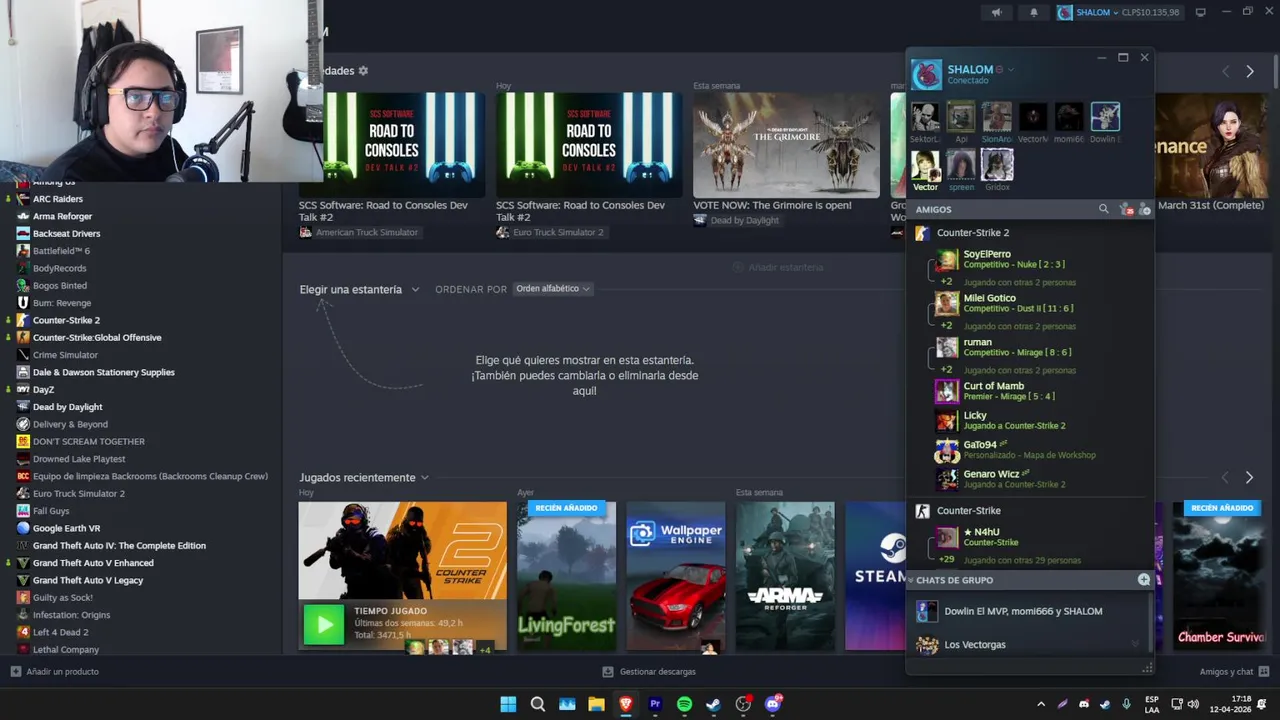This screenshot has width=1280, height=720.
Task: Open Premiere Pro from the taskbar
Action: [655, 704]
